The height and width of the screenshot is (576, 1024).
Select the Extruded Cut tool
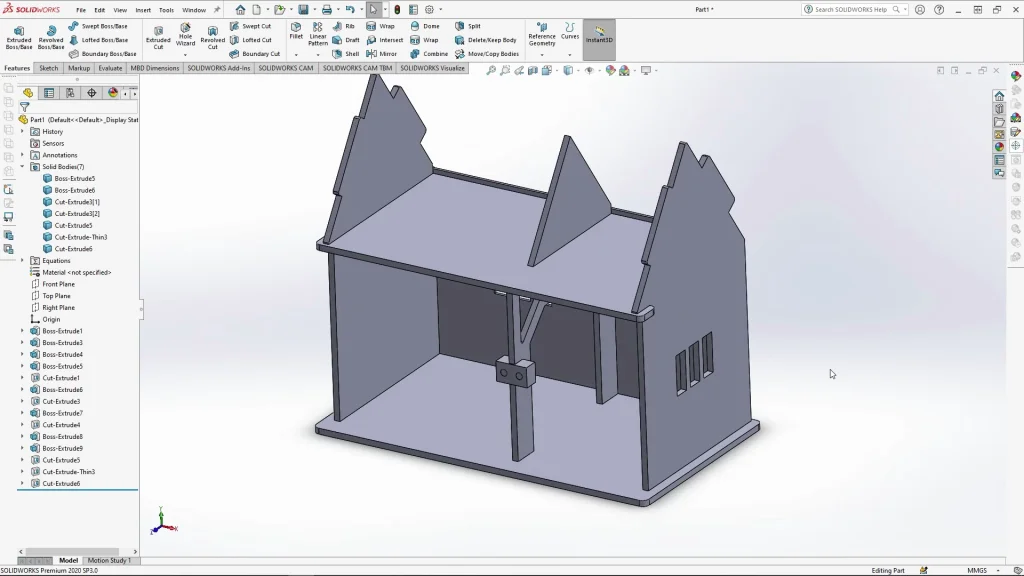158,35
